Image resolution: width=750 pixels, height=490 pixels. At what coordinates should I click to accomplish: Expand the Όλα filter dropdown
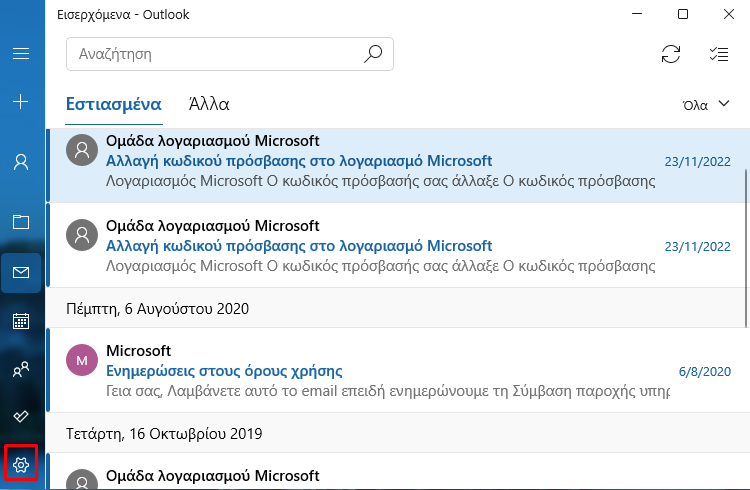click(x=706, y=105)
